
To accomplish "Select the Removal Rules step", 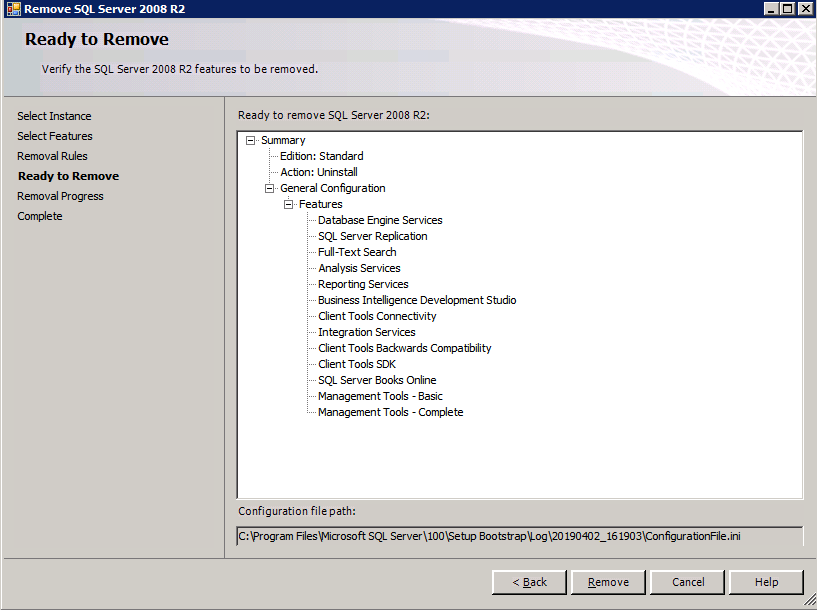I will click(x=52, y=156).
